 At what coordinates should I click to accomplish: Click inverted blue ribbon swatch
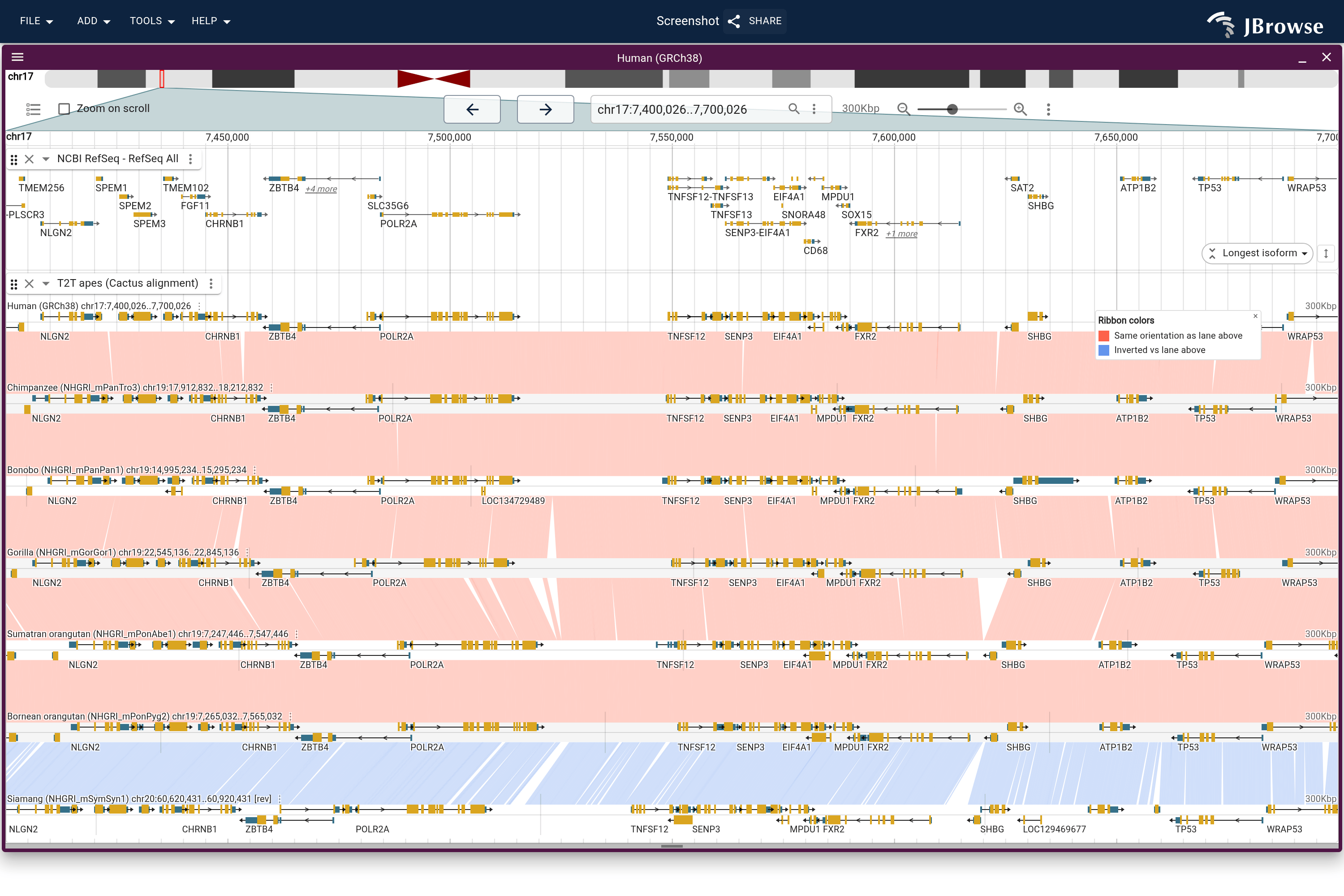point(1103,350)
